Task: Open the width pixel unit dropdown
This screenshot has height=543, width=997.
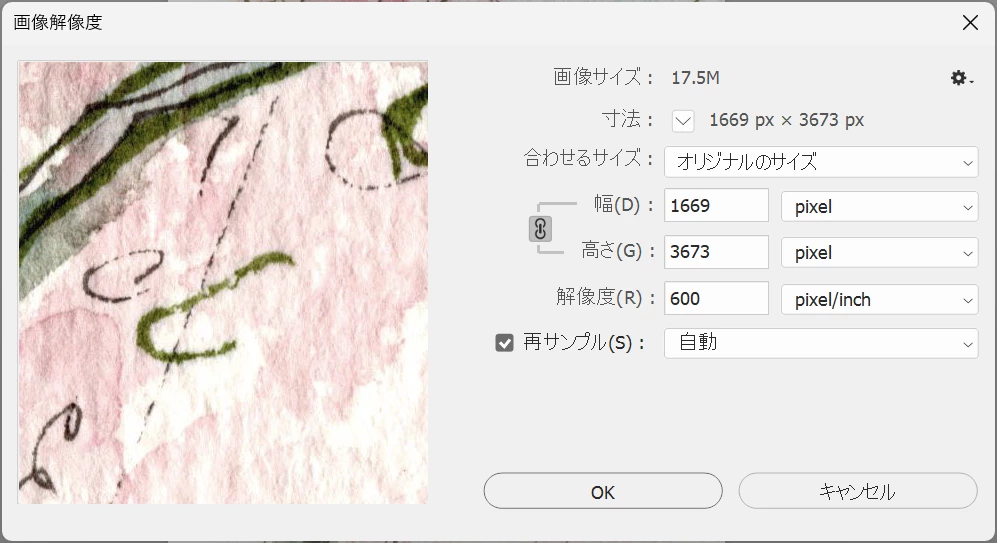Action: 879,207
